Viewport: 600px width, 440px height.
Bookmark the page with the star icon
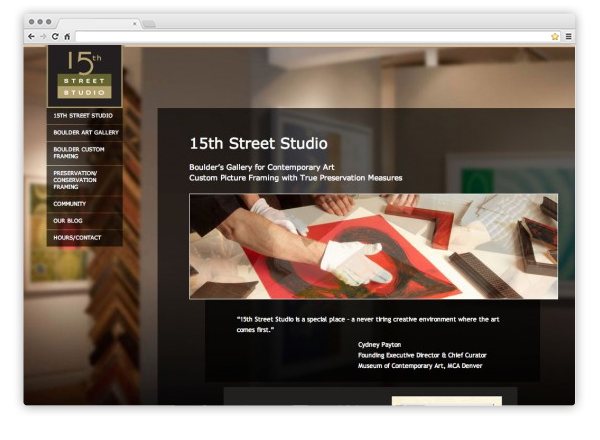click(x=555, y=37)
